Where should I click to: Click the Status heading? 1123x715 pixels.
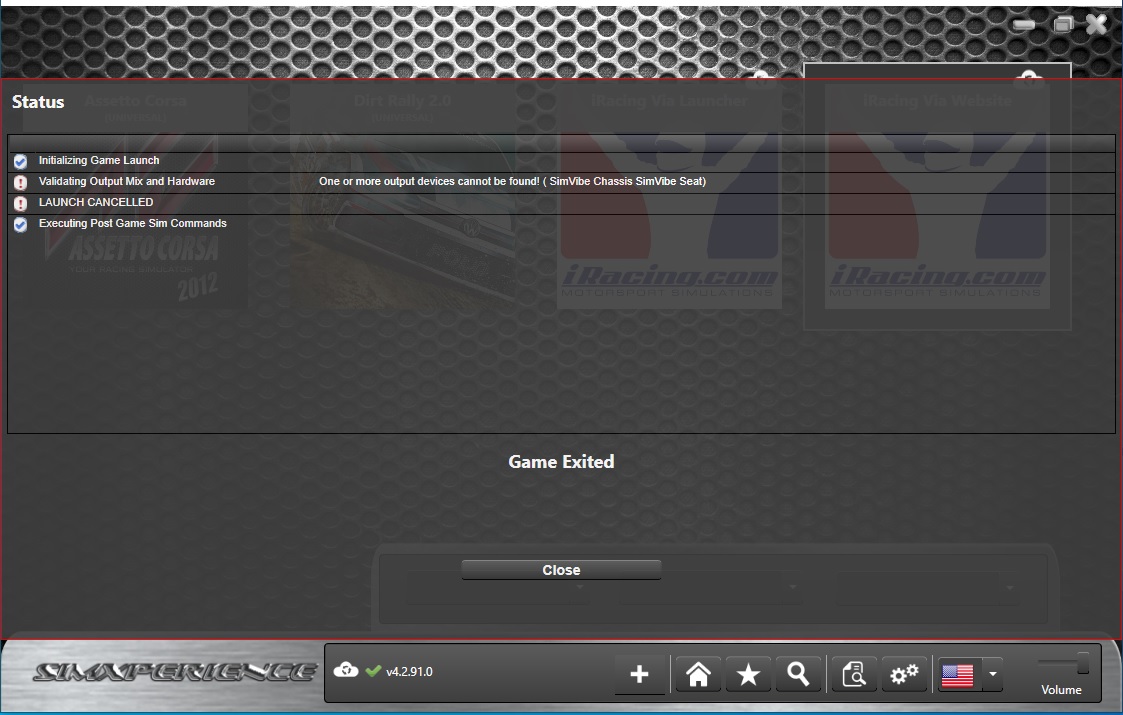38,102
